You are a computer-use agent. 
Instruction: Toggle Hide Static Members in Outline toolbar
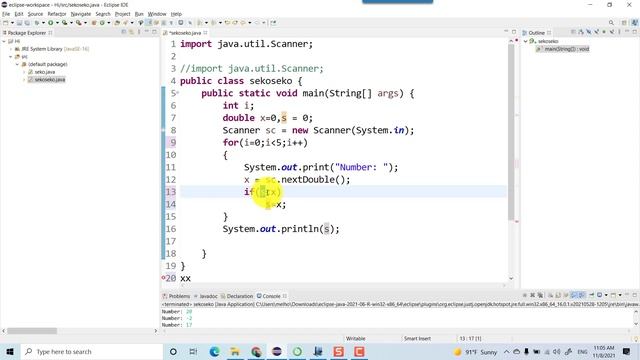coord(596,32)
